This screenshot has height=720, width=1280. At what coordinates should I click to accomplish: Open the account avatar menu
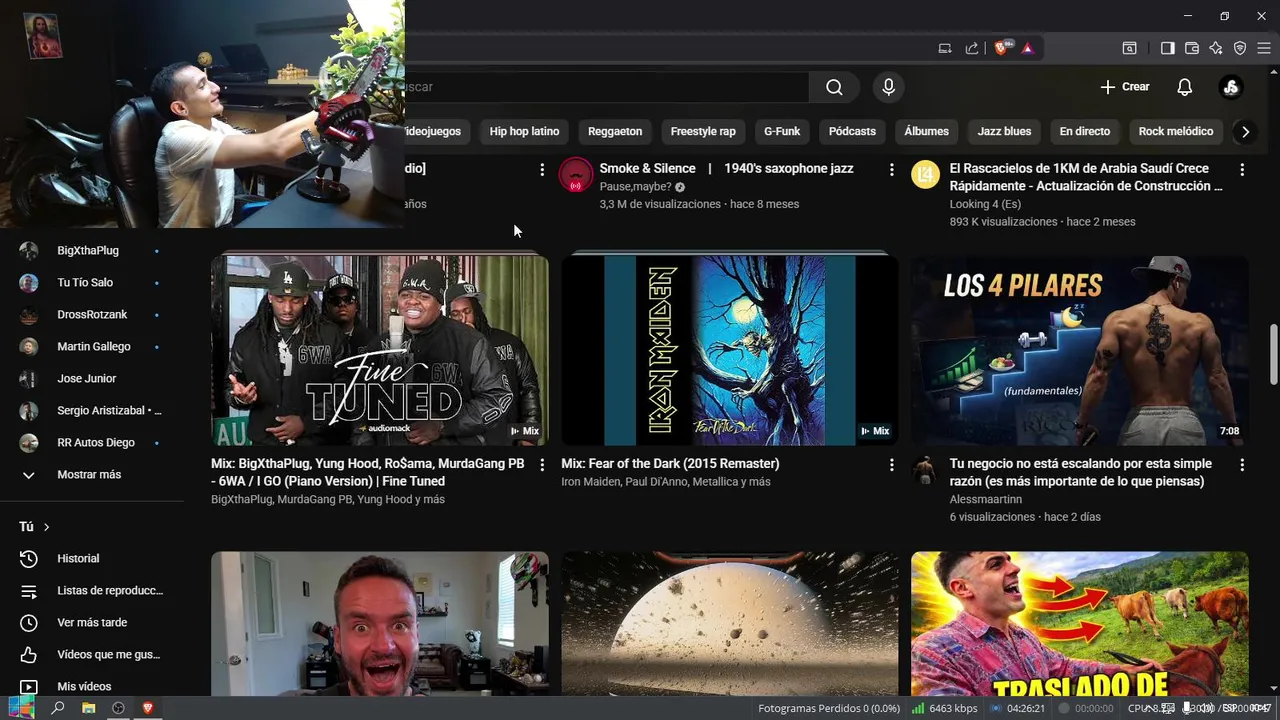click(1231, 87)
